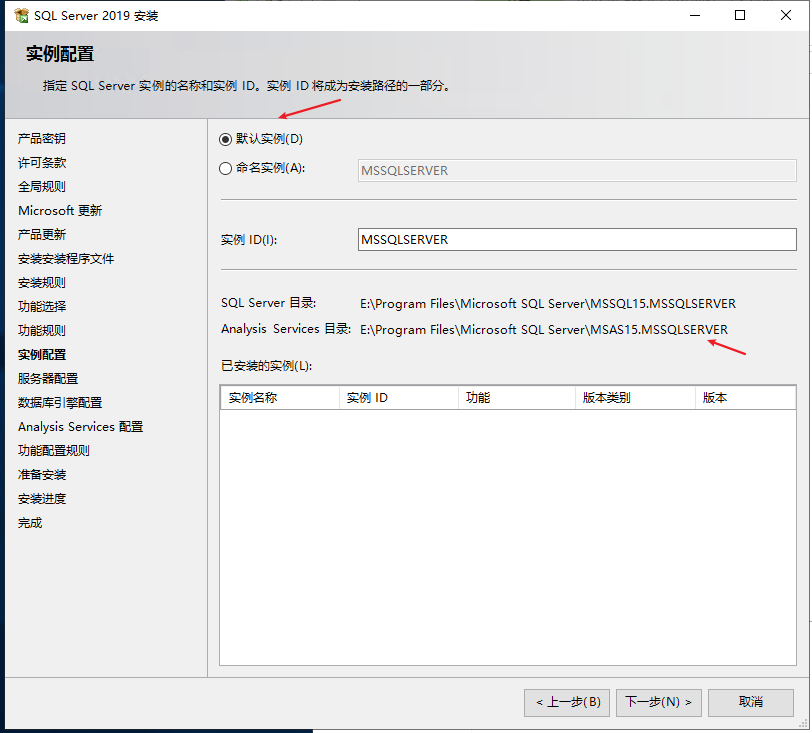The width and height of the screenshot is (812, 733).
Task: Sort by 版本类别 column header
Action: [x=635, y=398]
